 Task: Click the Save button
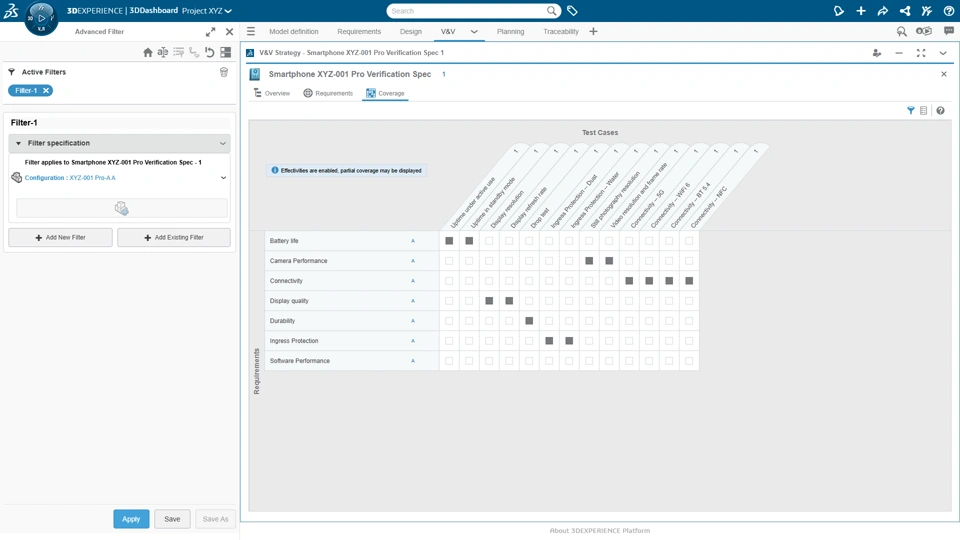[x=172, y=519]
